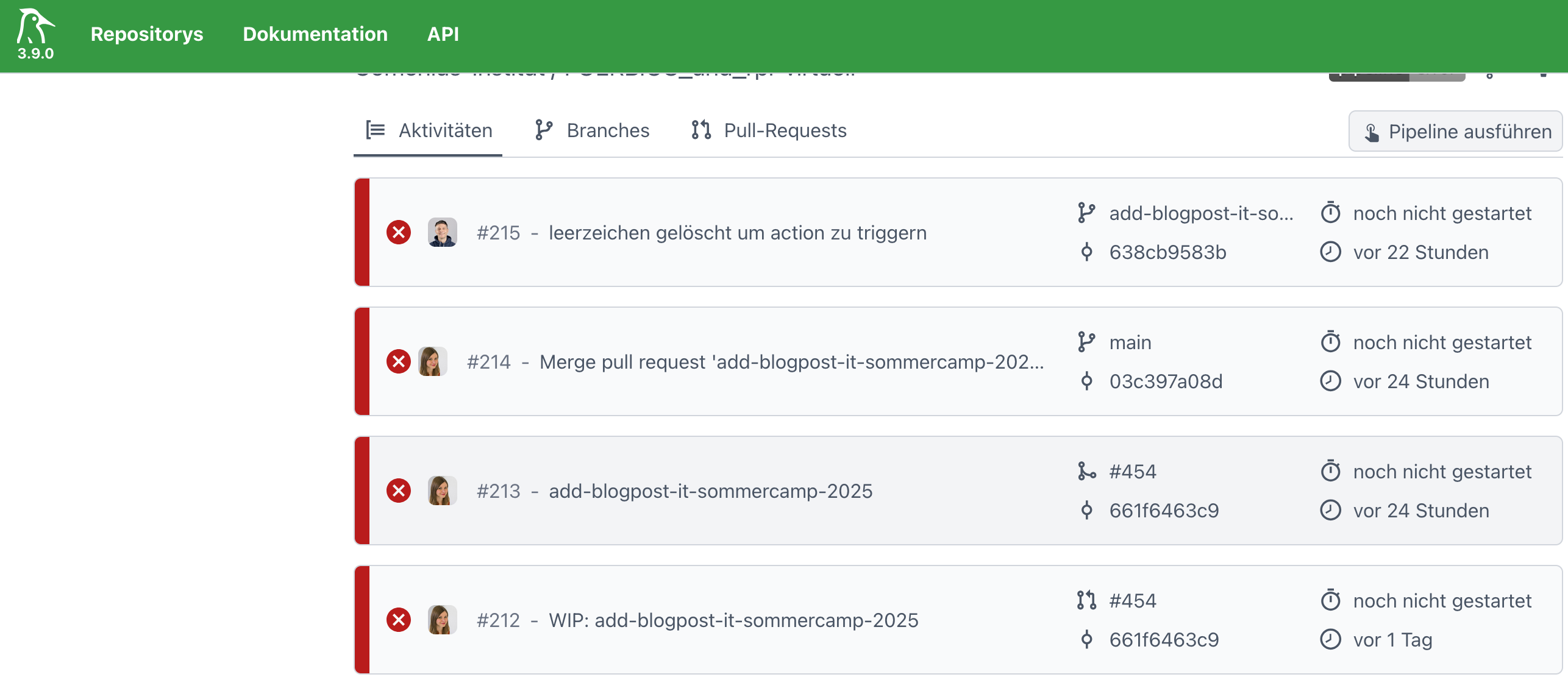Click the author avatar on pipeline #215
The width and height of the screenshot is (1568, 691).
[x=442, y=232]
